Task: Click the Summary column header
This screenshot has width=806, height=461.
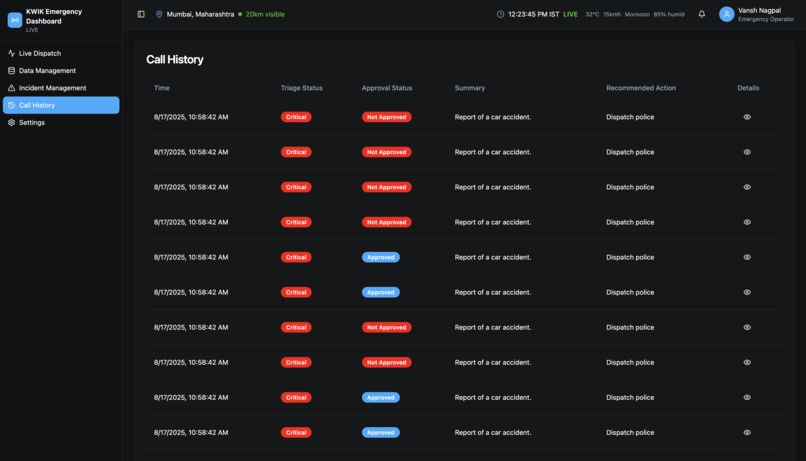Action: [x=469, y=88]
